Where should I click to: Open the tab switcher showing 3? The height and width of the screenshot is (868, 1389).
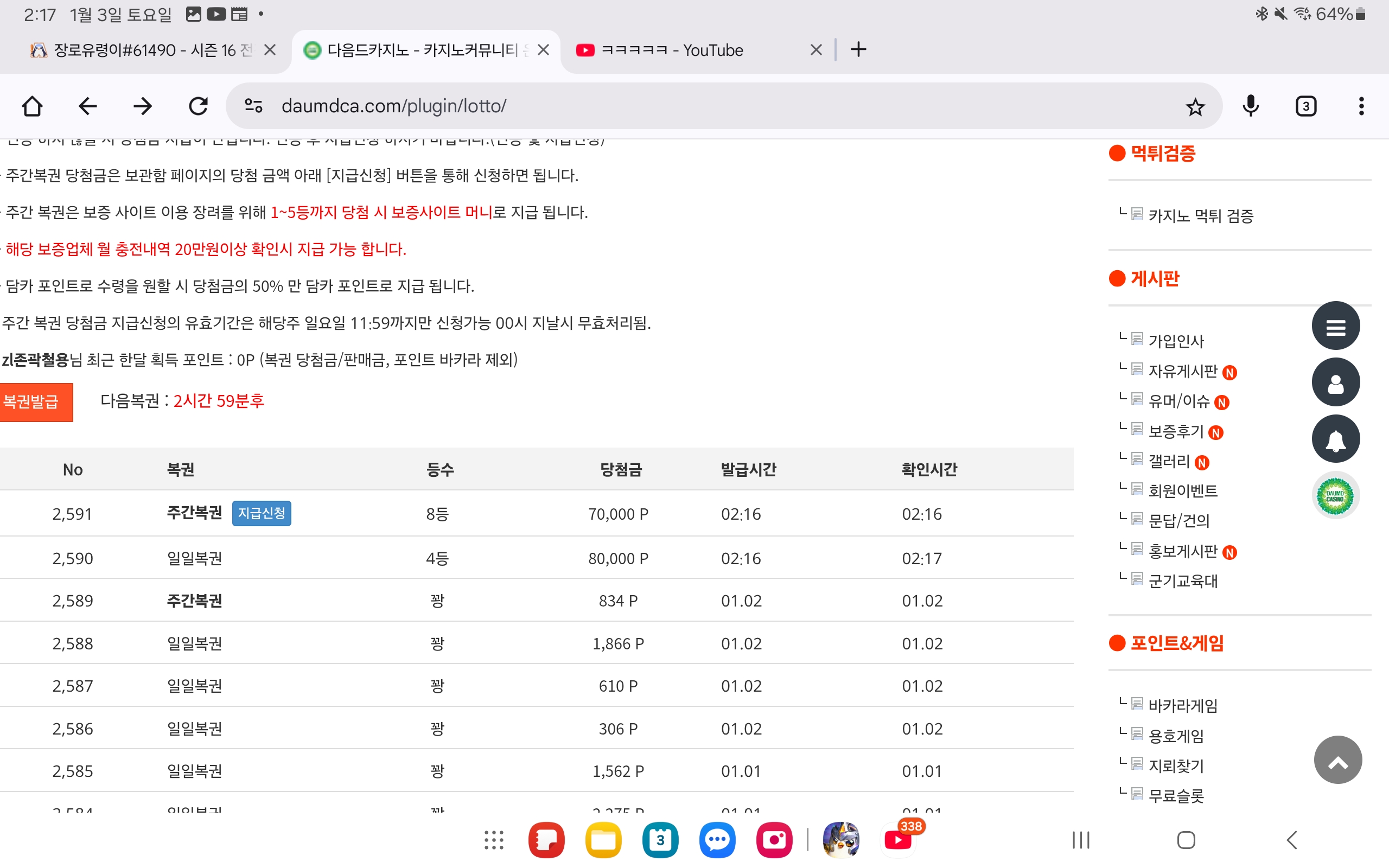(x=1306, y=106)
